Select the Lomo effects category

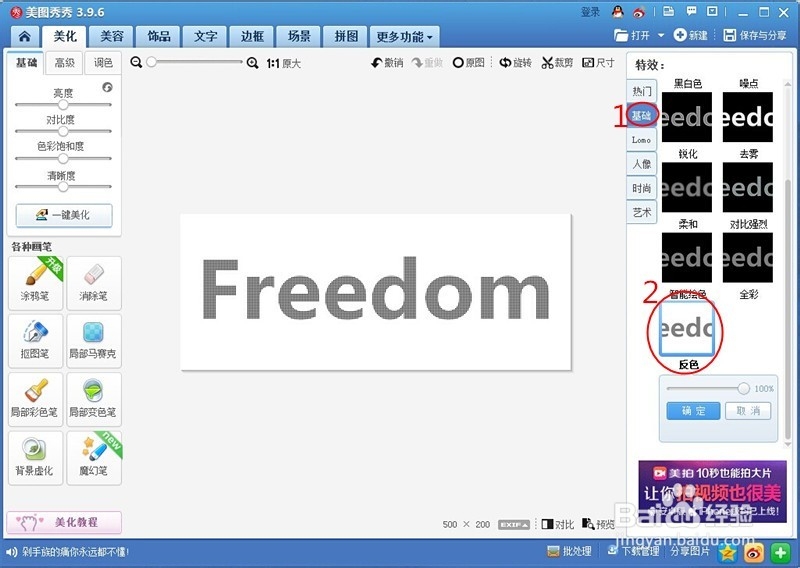pyautogui.click(x=641, y=140)
